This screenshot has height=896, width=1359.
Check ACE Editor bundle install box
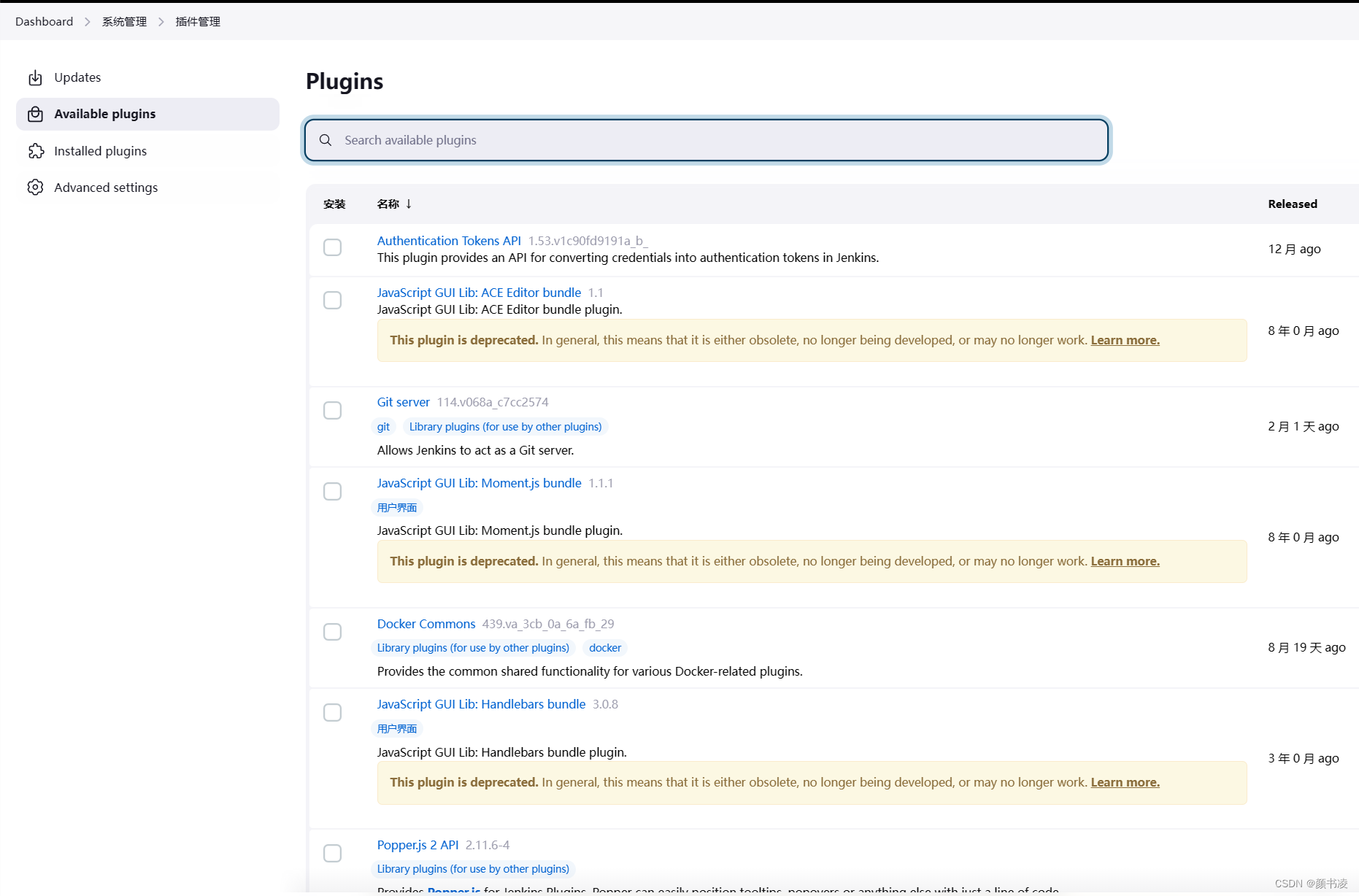[x=332, y=301]
